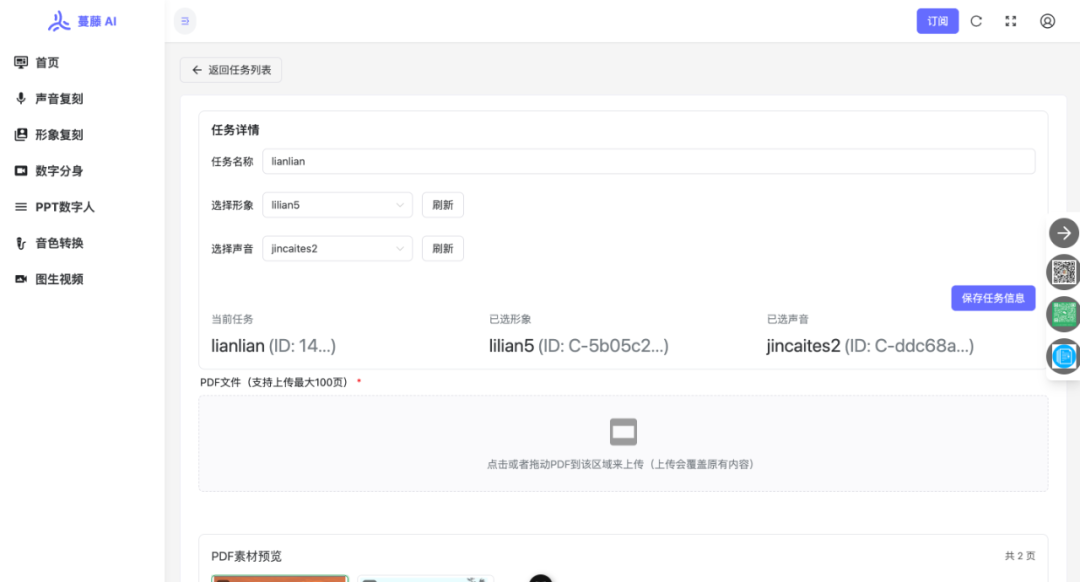Viewport: 1080px width, 582px height.
Task: Toggle the sidebar collapse button near top left
Action: [x=184, y=20]
